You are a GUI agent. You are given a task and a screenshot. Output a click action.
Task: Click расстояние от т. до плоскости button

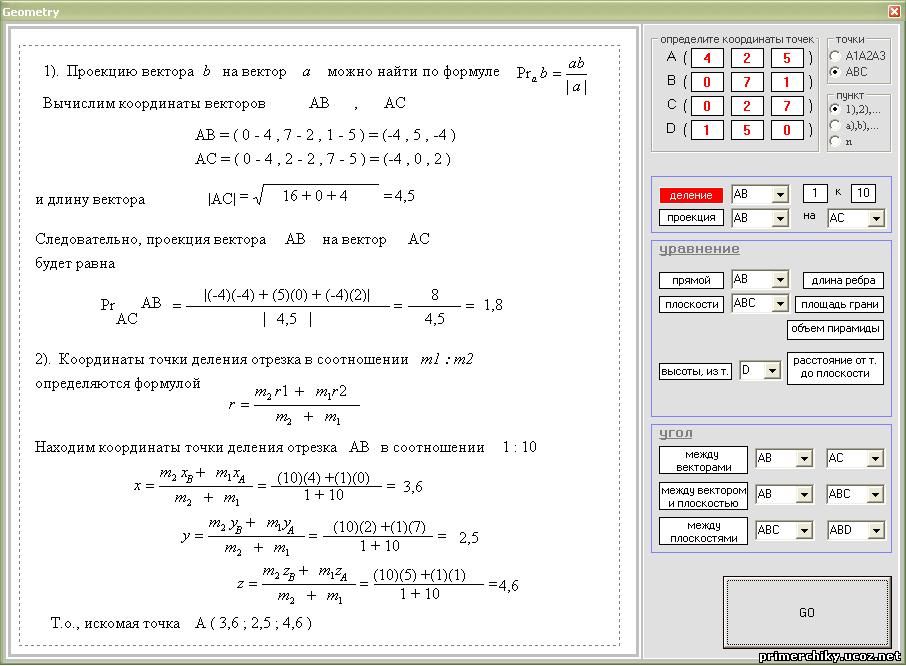(x=836, y=368)
